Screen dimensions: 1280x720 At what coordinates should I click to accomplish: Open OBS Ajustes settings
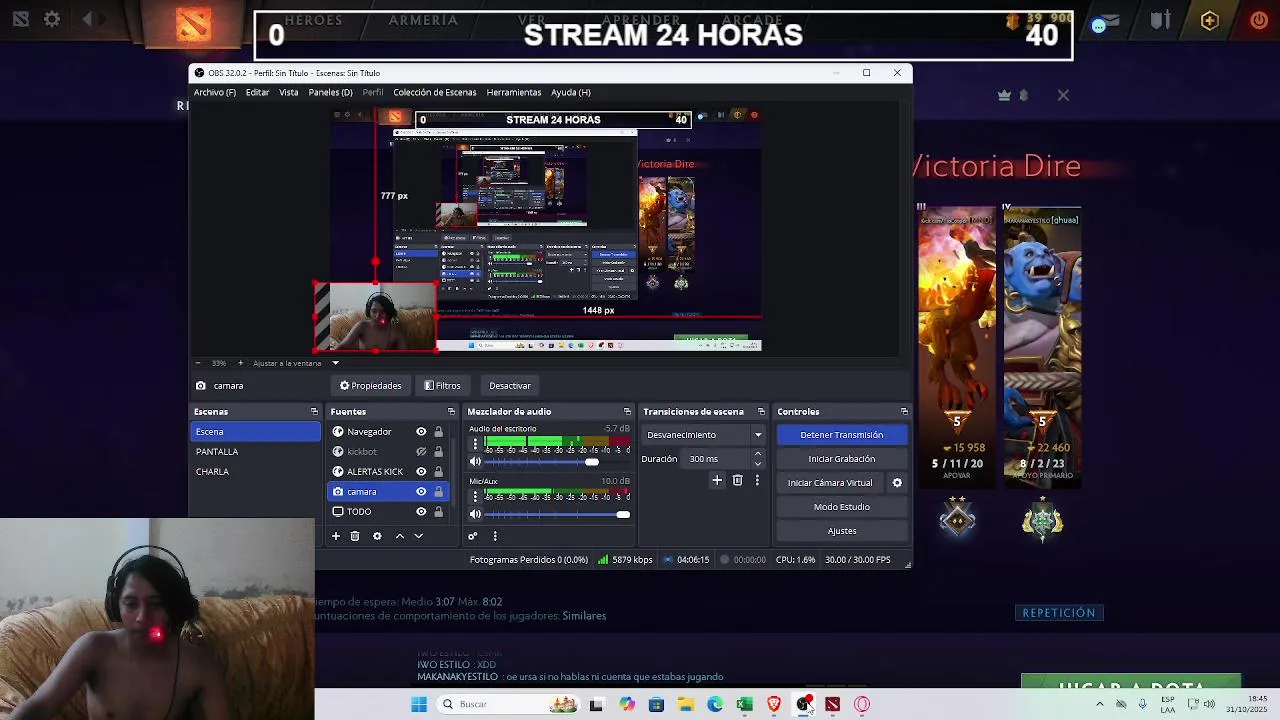[x=841, y=531]
